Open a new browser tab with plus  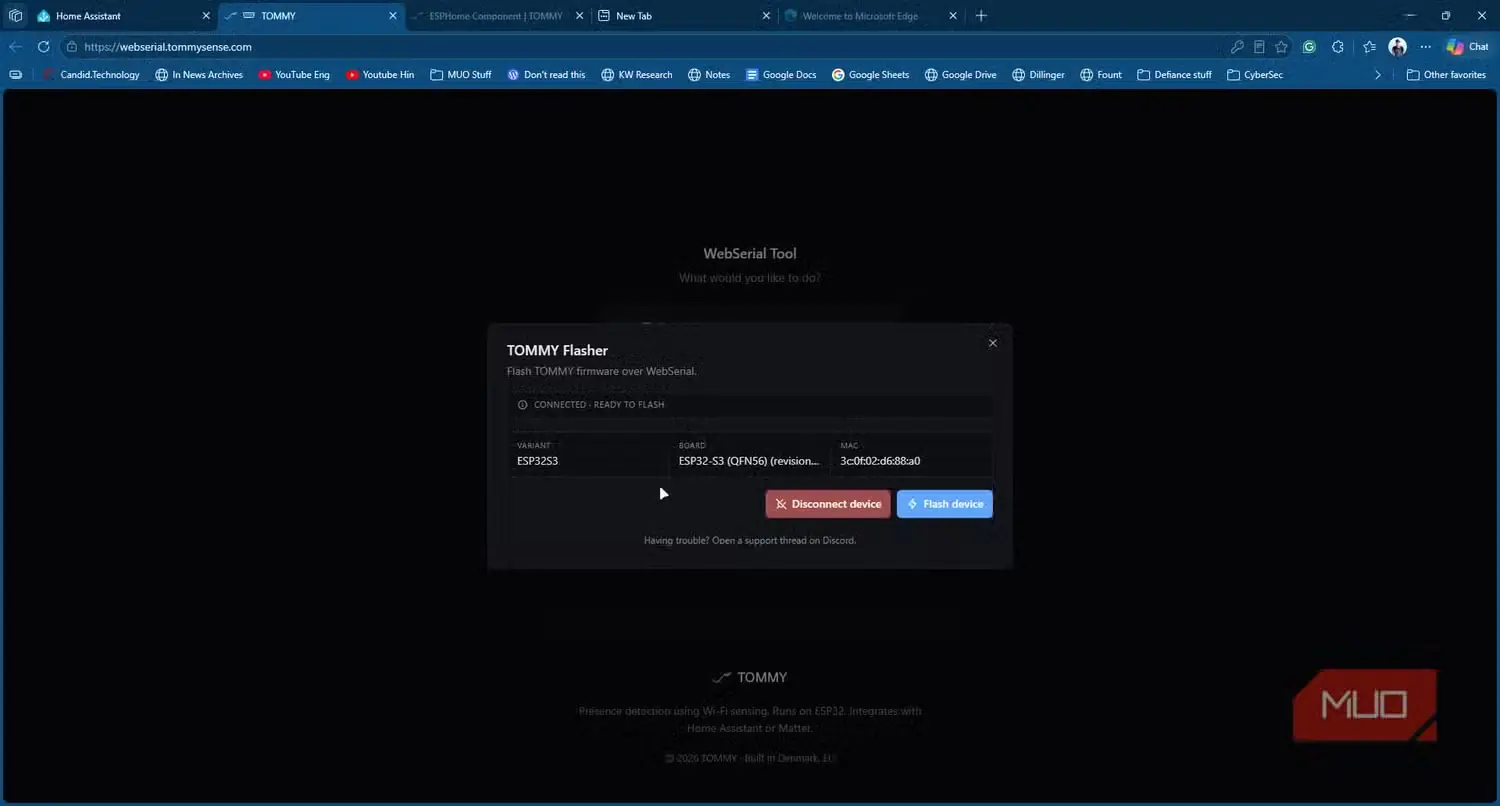(x=981, y=16)
